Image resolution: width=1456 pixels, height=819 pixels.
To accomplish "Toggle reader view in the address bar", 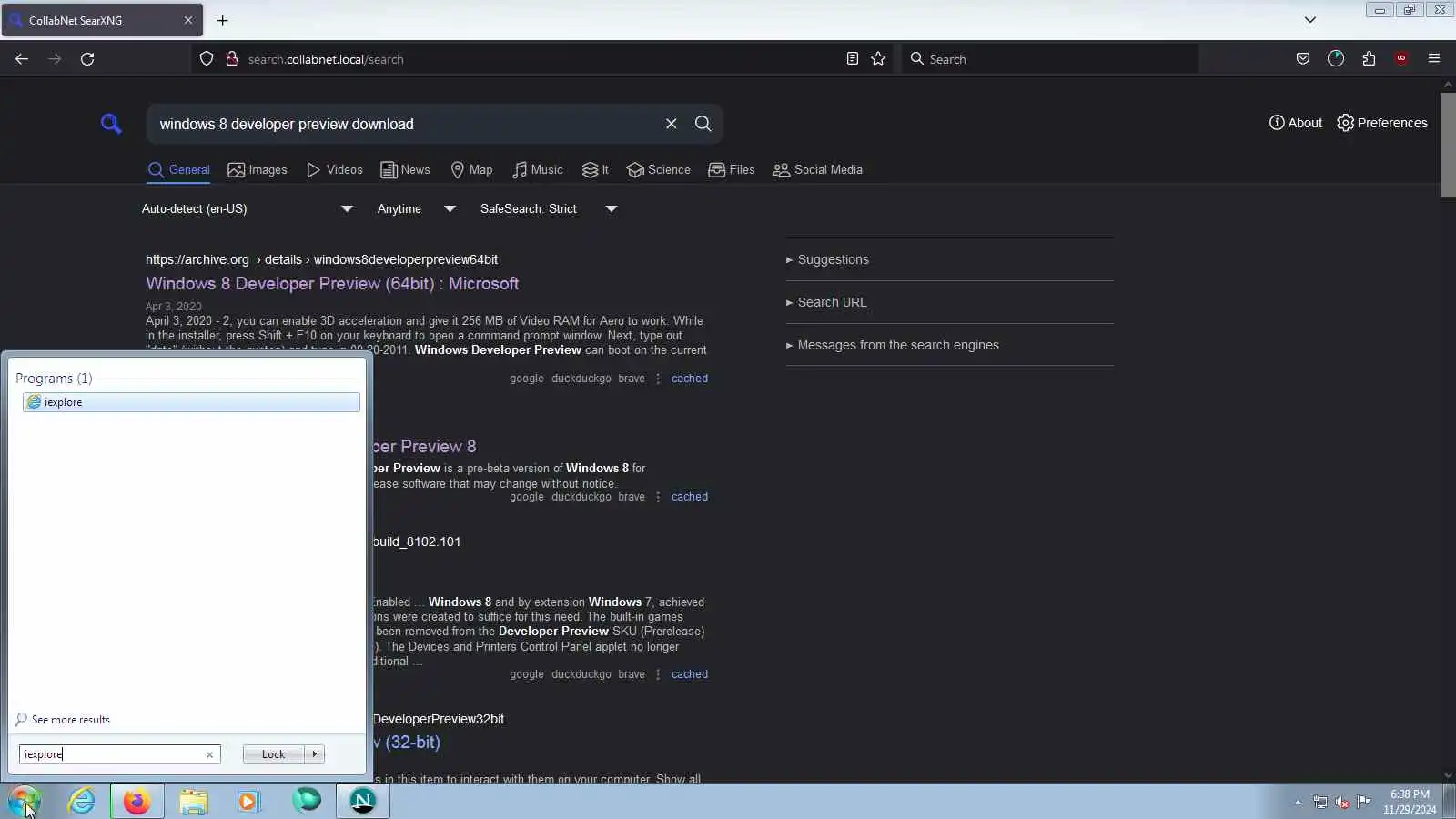I will pyautogui.click(x=853, y=59).
